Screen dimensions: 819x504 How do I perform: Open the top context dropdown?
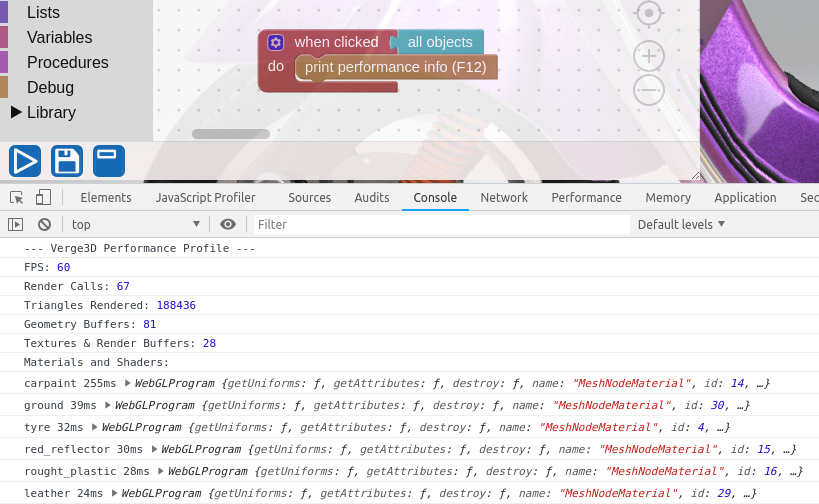point(135,225)
